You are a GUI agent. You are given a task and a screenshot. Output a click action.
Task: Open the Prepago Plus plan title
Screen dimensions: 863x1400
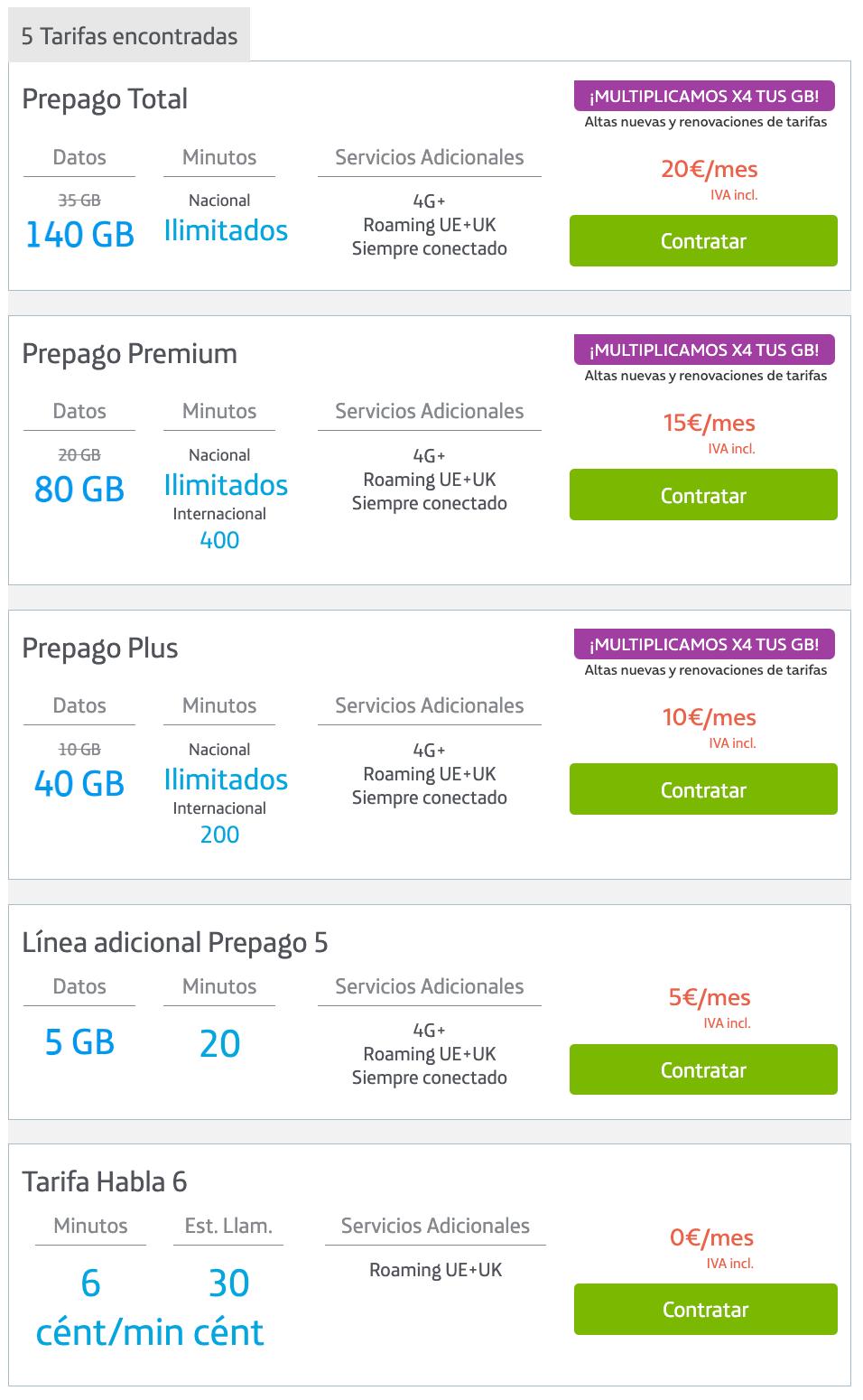[100, 649]
